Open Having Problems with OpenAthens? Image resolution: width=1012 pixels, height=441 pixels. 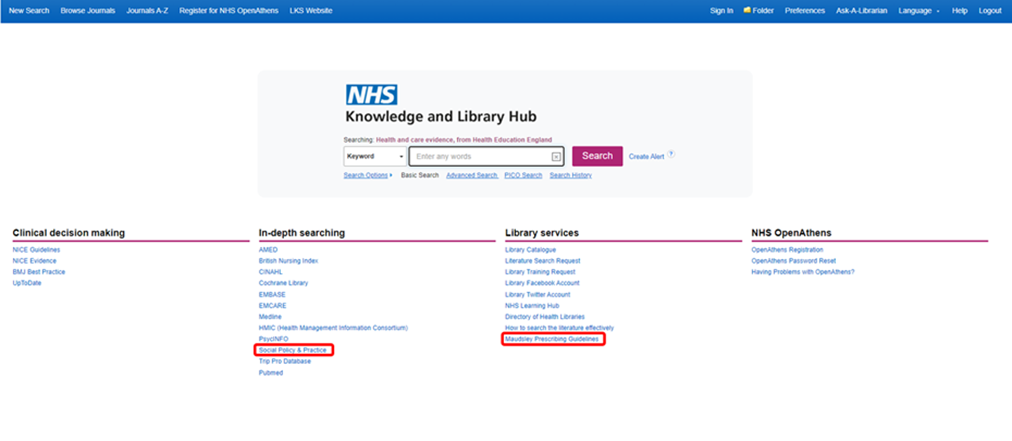coord(803,272)
